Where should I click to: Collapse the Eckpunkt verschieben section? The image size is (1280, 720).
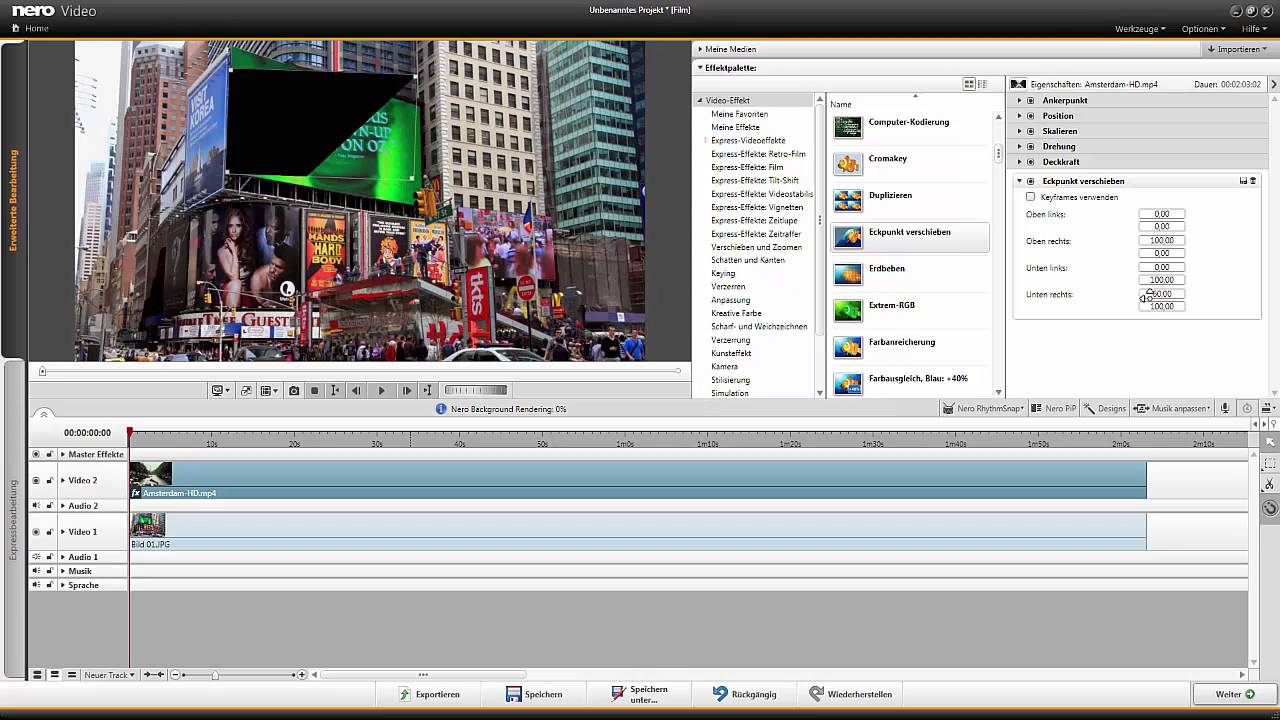point(1020,181)
